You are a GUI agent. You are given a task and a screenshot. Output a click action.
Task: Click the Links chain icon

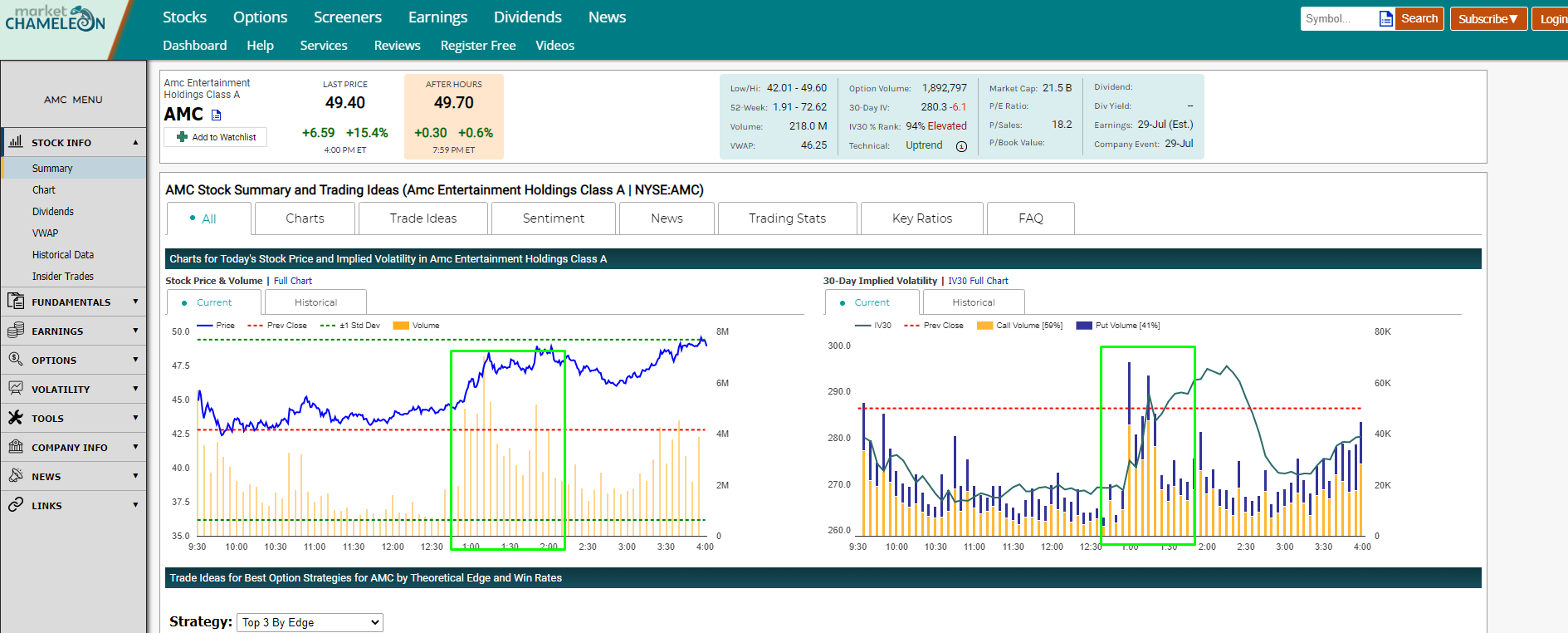coord(16,504)
